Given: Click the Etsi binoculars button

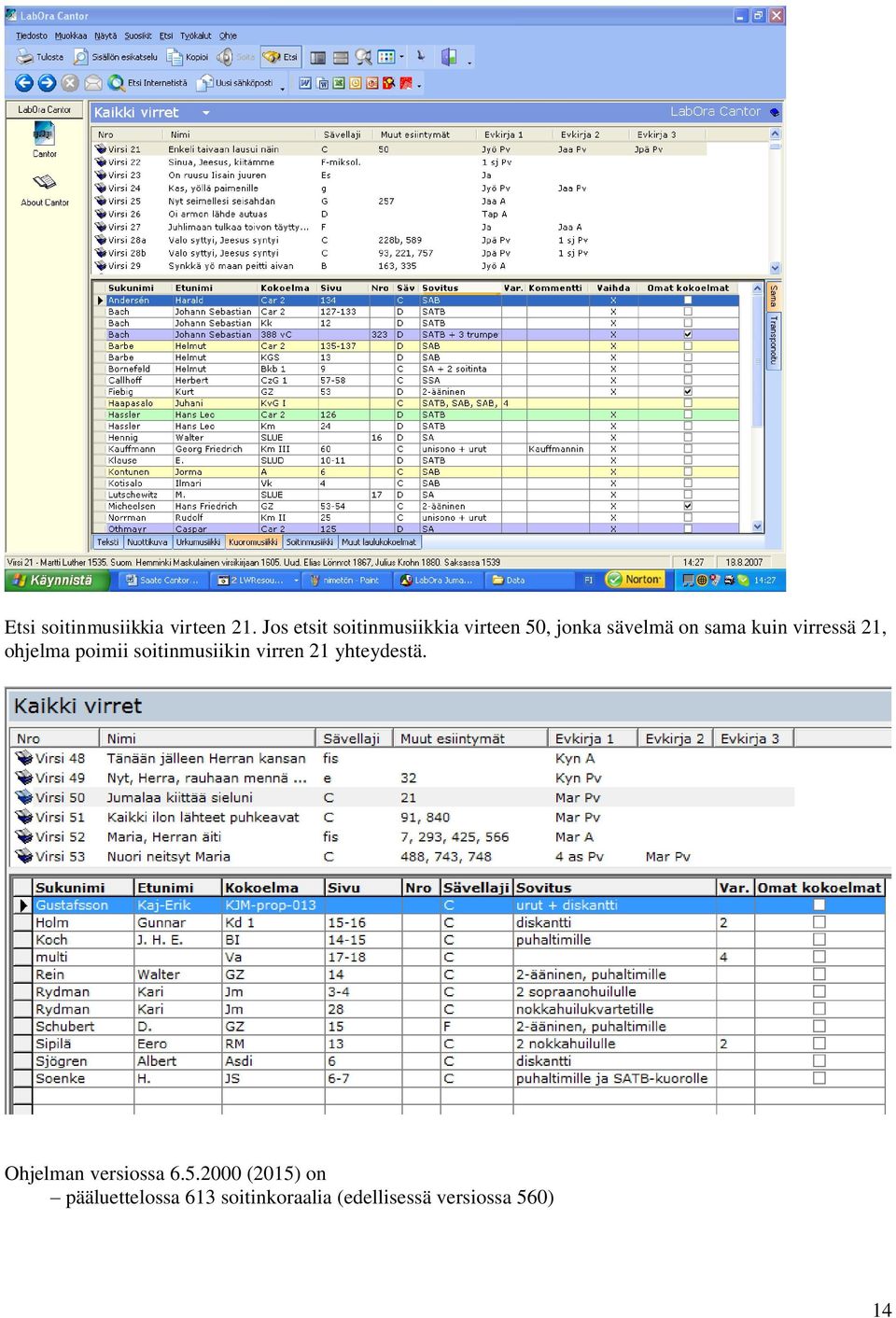Looking at the screenshot, I should tap(281, 57).
